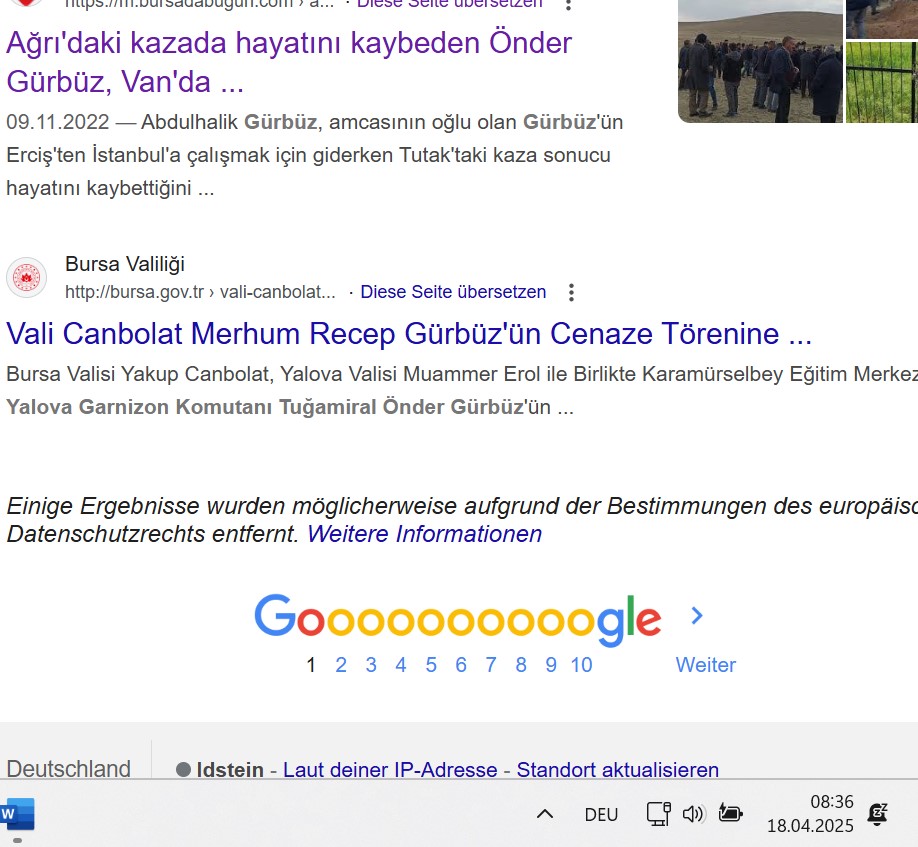Click the next-page chevron arrow beside Google logo
The height and width of the screenshot is (847, 918).
click(697, 615)
